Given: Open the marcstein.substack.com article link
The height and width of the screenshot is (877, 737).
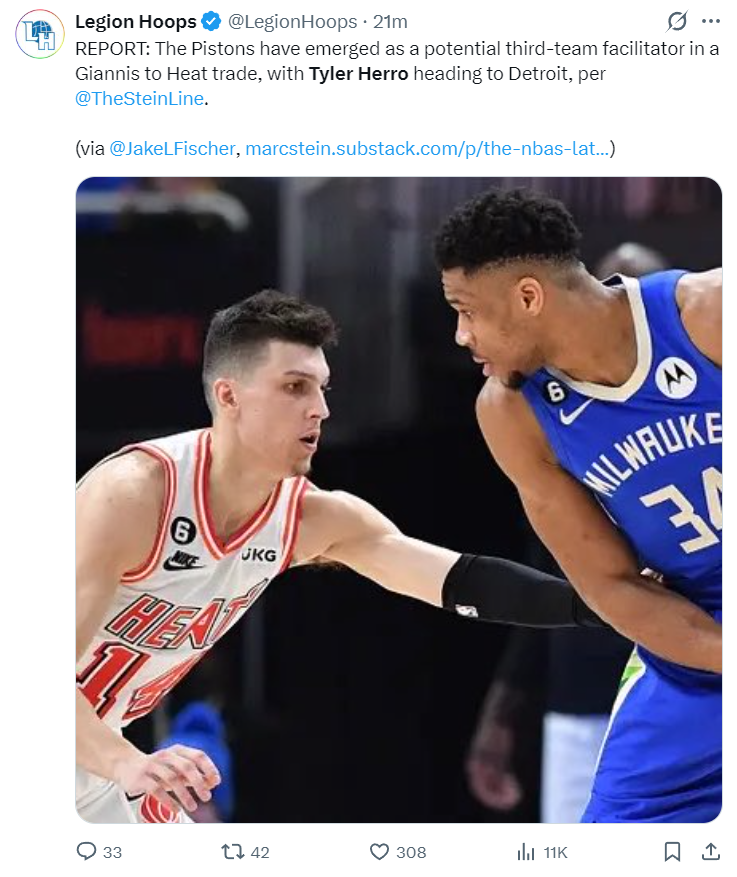Looking at the screenshot, I should click(427, 149).
